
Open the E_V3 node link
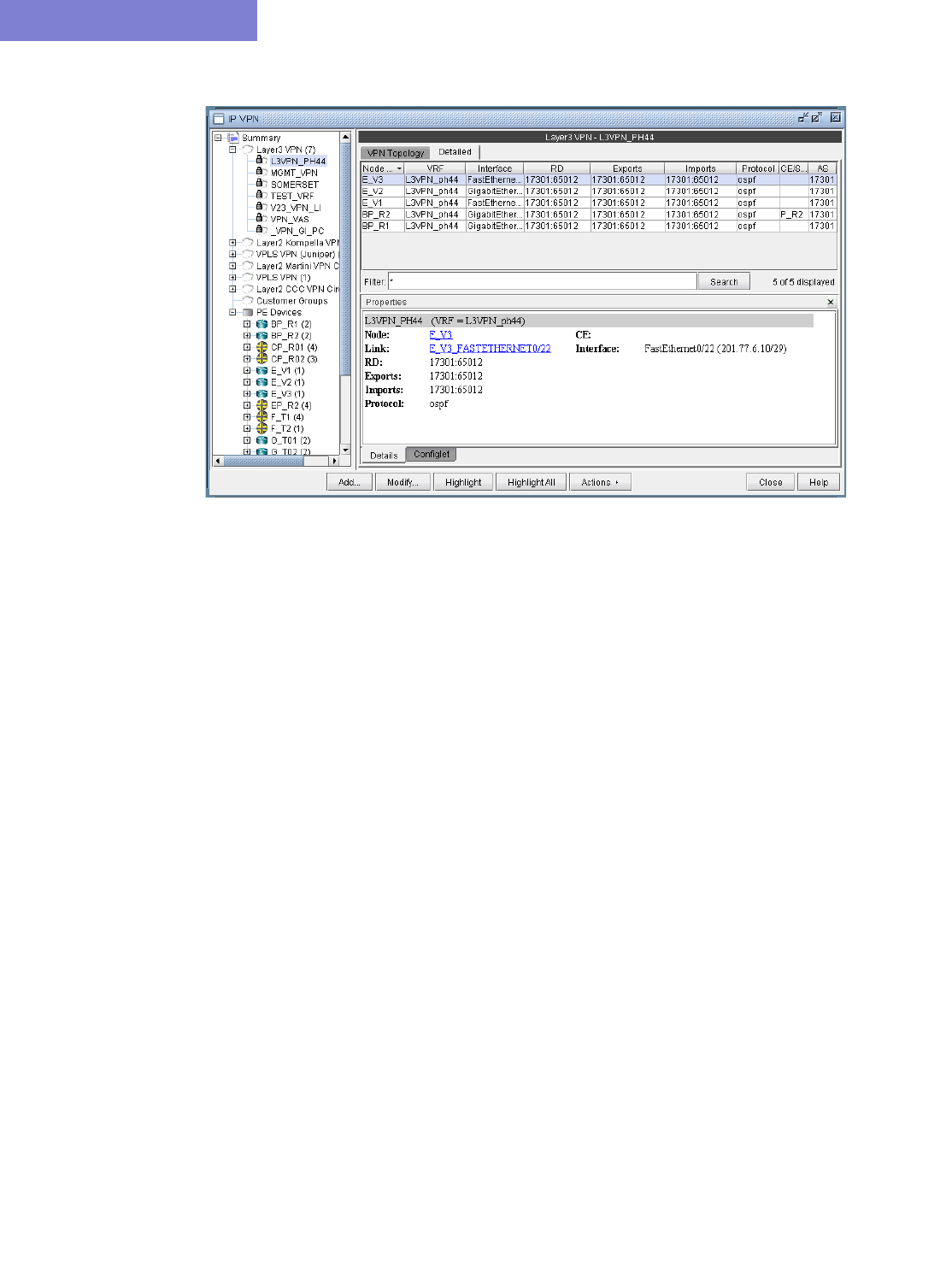441,335
